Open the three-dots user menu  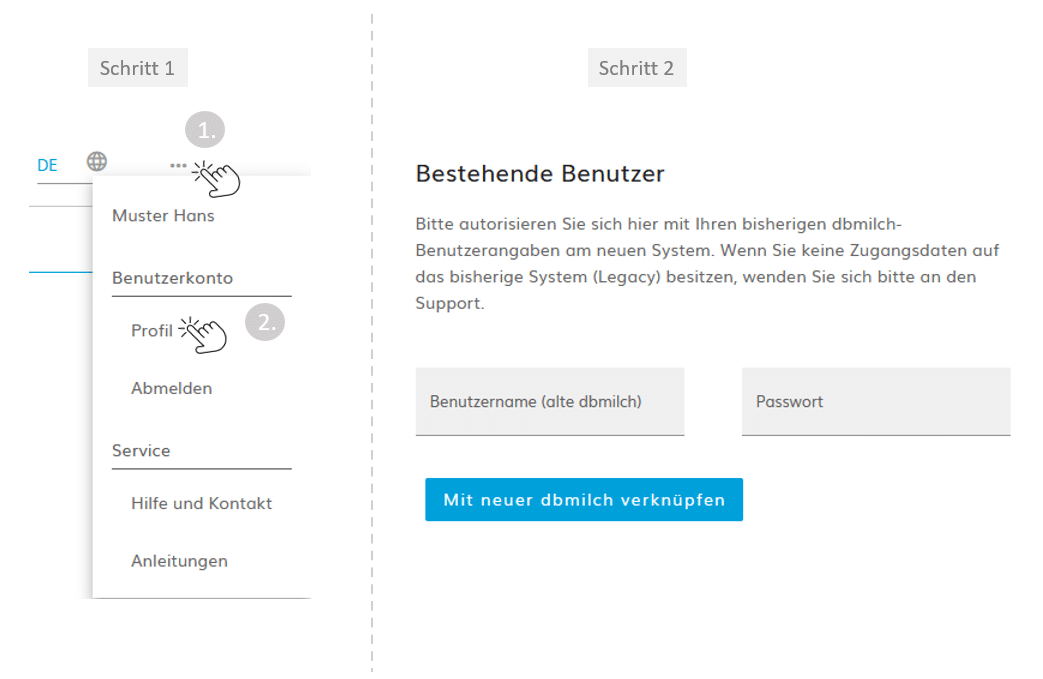(x=178, y=166)
